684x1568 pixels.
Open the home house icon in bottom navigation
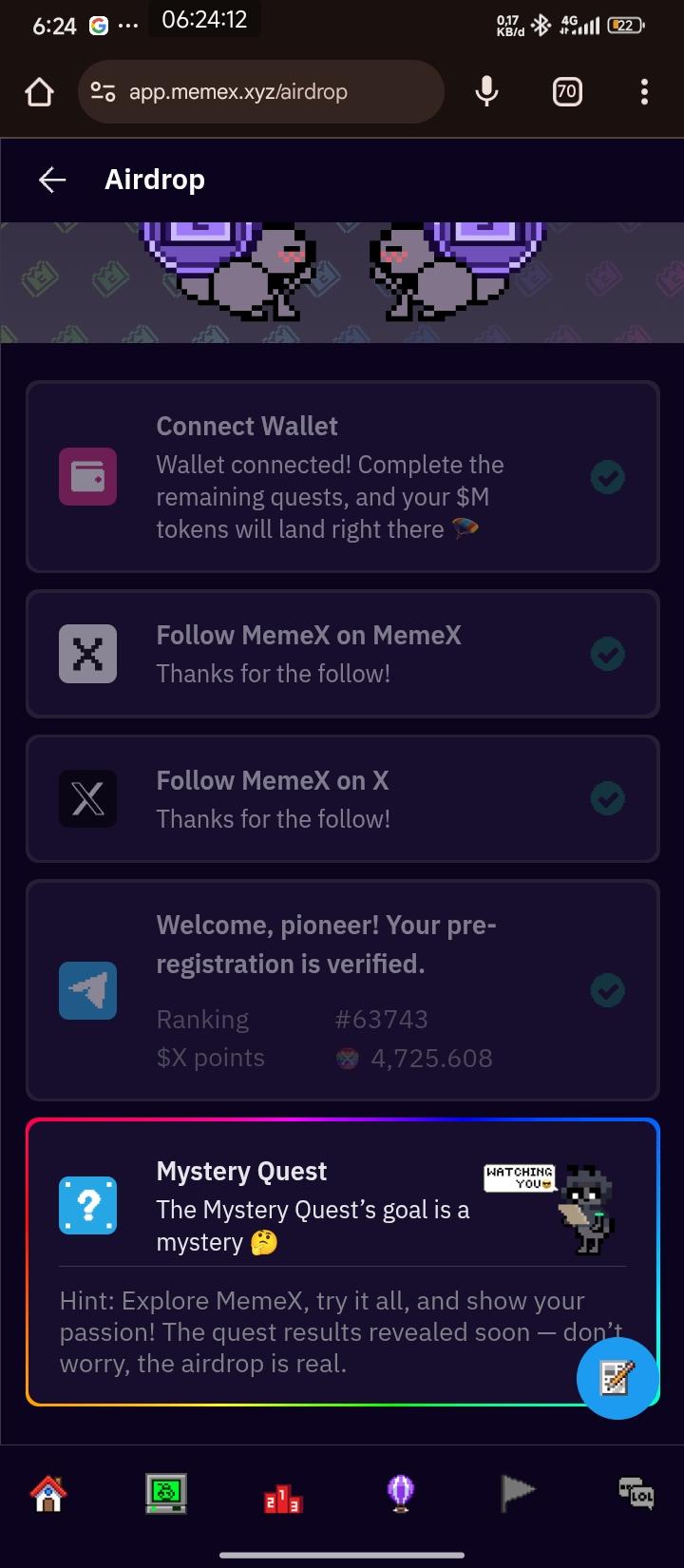48,1492
